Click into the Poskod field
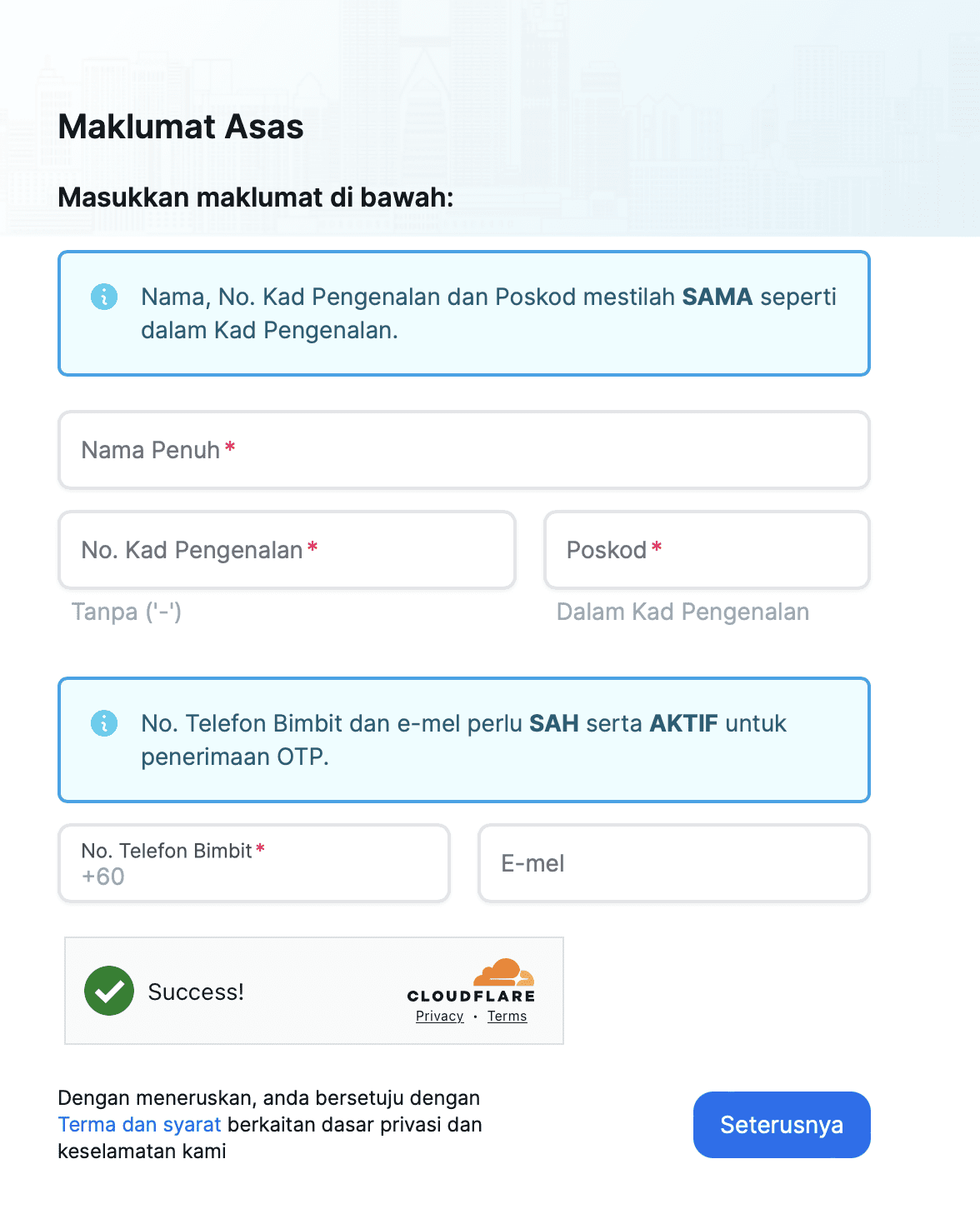Screen dimensions: 980x1214 pyautogui.click(x=707, y=550)
